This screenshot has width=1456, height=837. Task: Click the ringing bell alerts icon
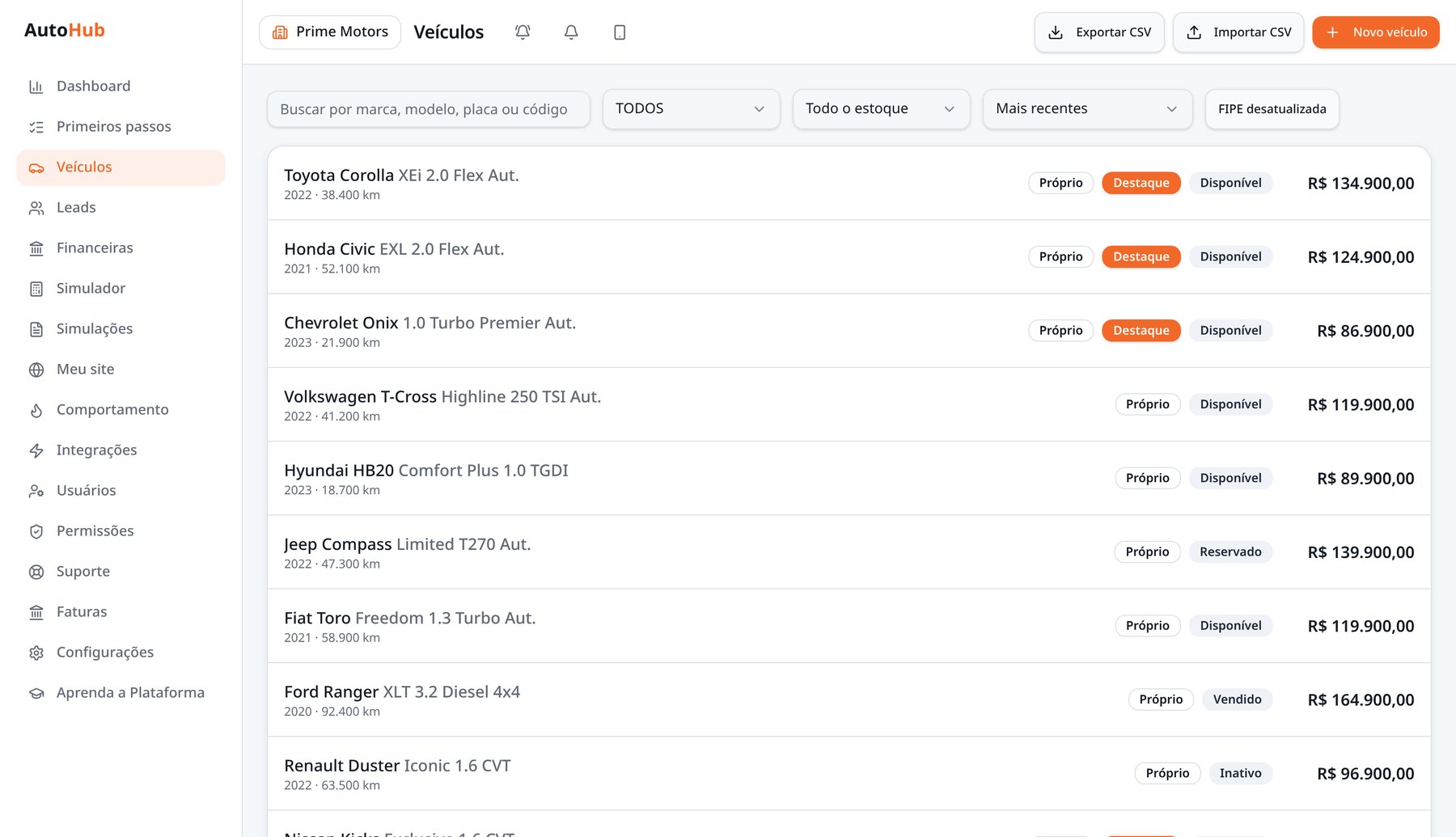(x=523, y=32)
